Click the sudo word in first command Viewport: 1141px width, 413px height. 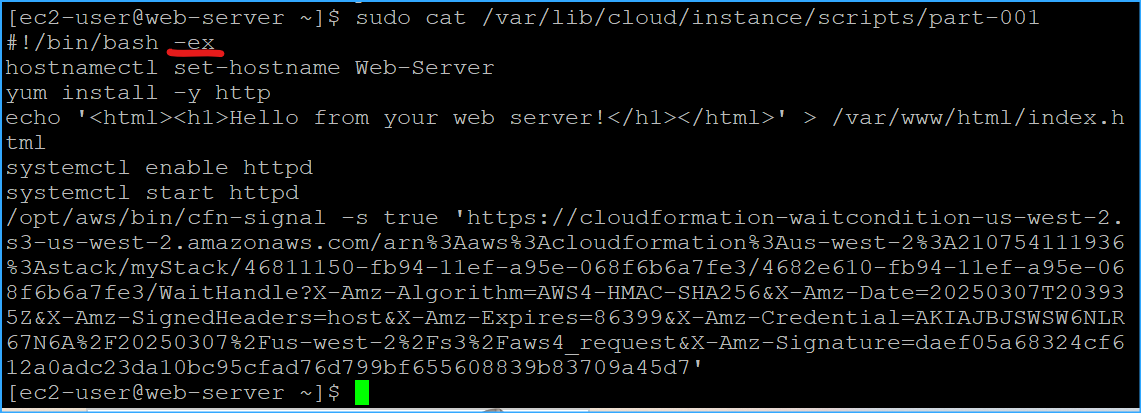(384, 19)
